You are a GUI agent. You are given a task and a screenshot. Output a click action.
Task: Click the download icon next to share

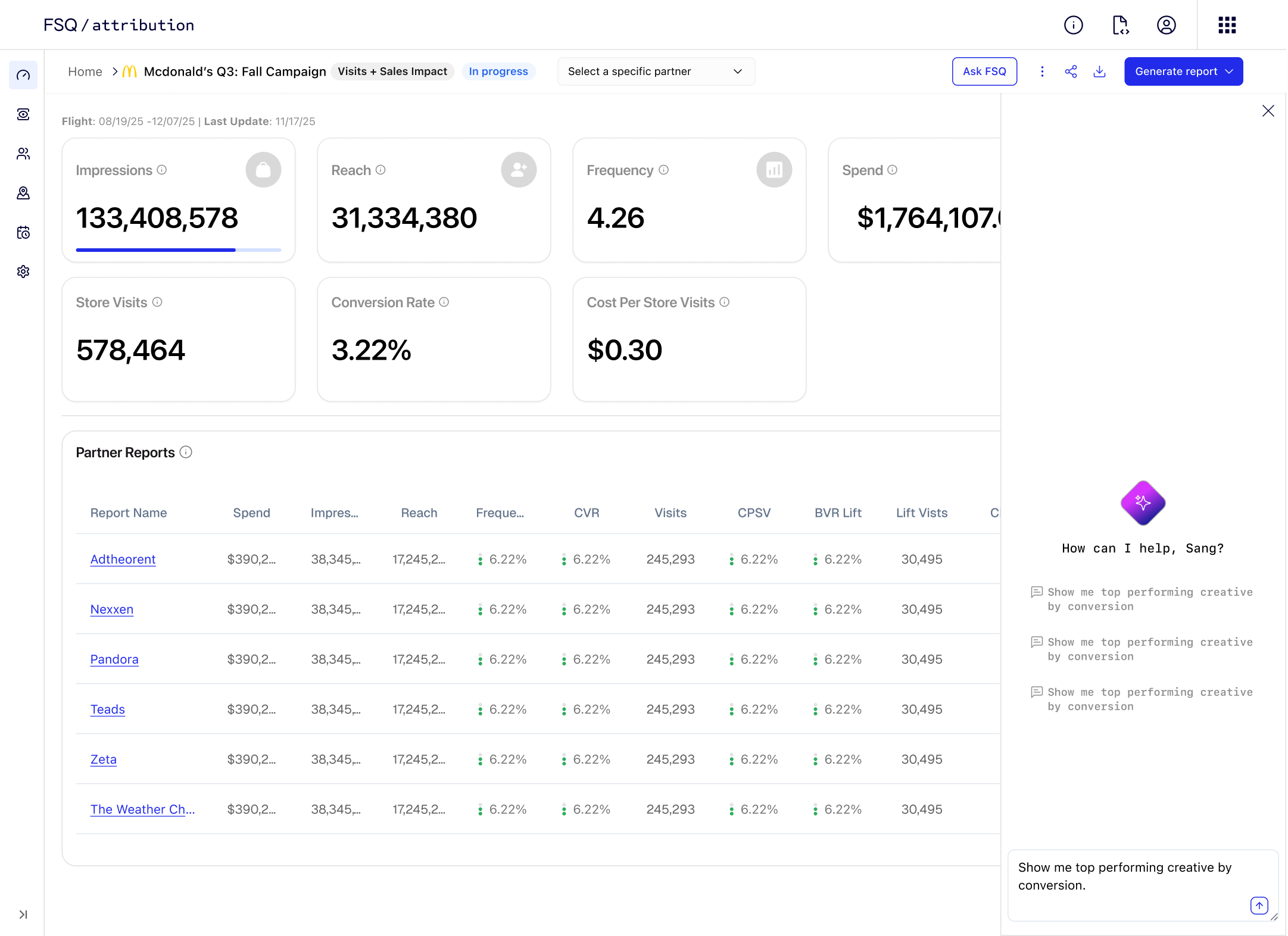(x=1099, y=71)
